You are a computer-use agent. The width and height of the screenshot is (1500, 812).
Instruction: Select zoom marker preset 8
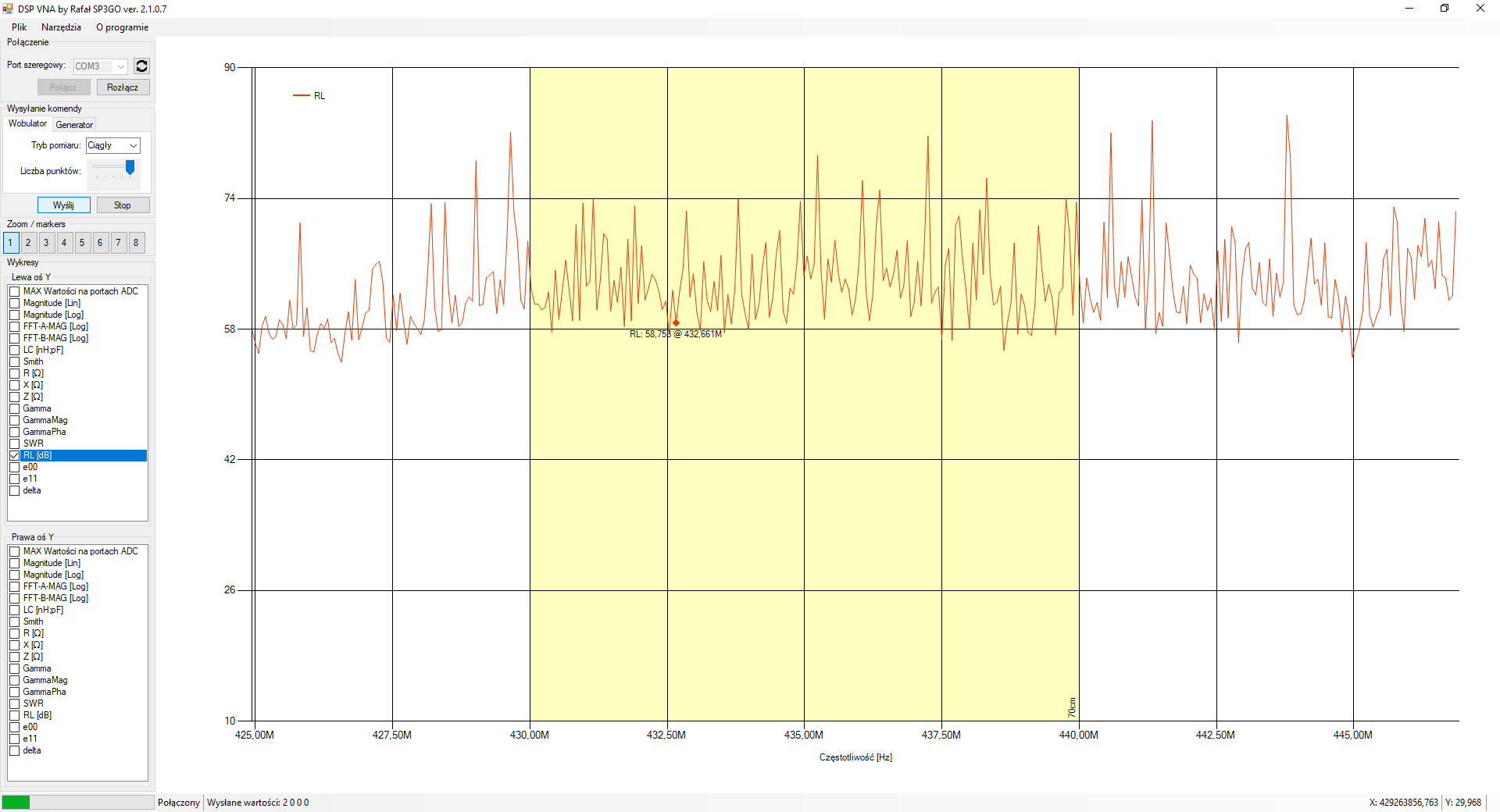[x=136, y=243]
